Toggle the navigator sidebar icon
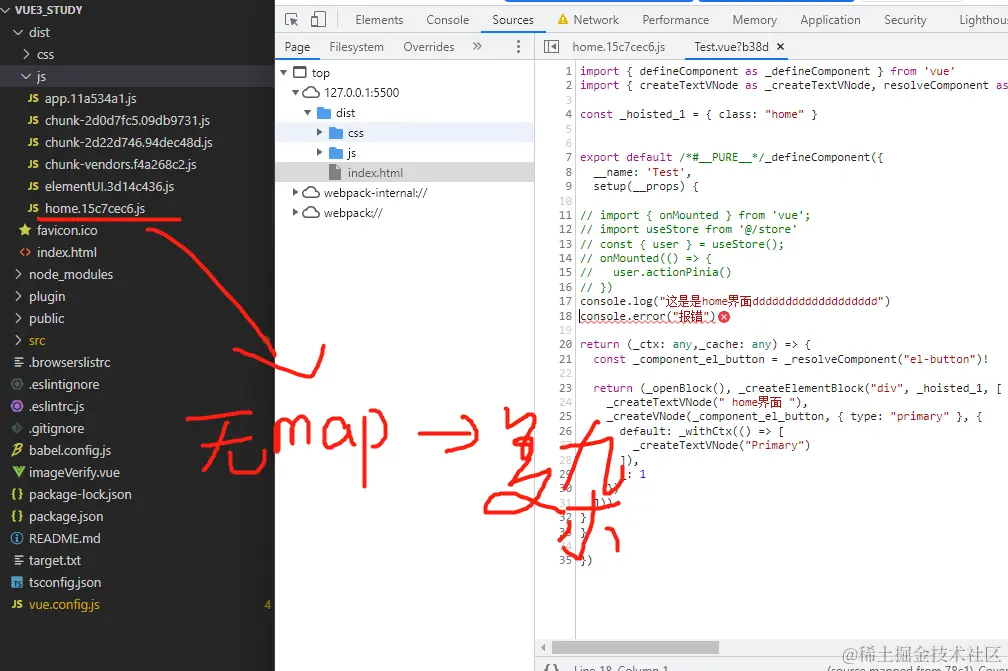Image resolution: width=1008 pixels, height=671 pixels. [551, 46]
